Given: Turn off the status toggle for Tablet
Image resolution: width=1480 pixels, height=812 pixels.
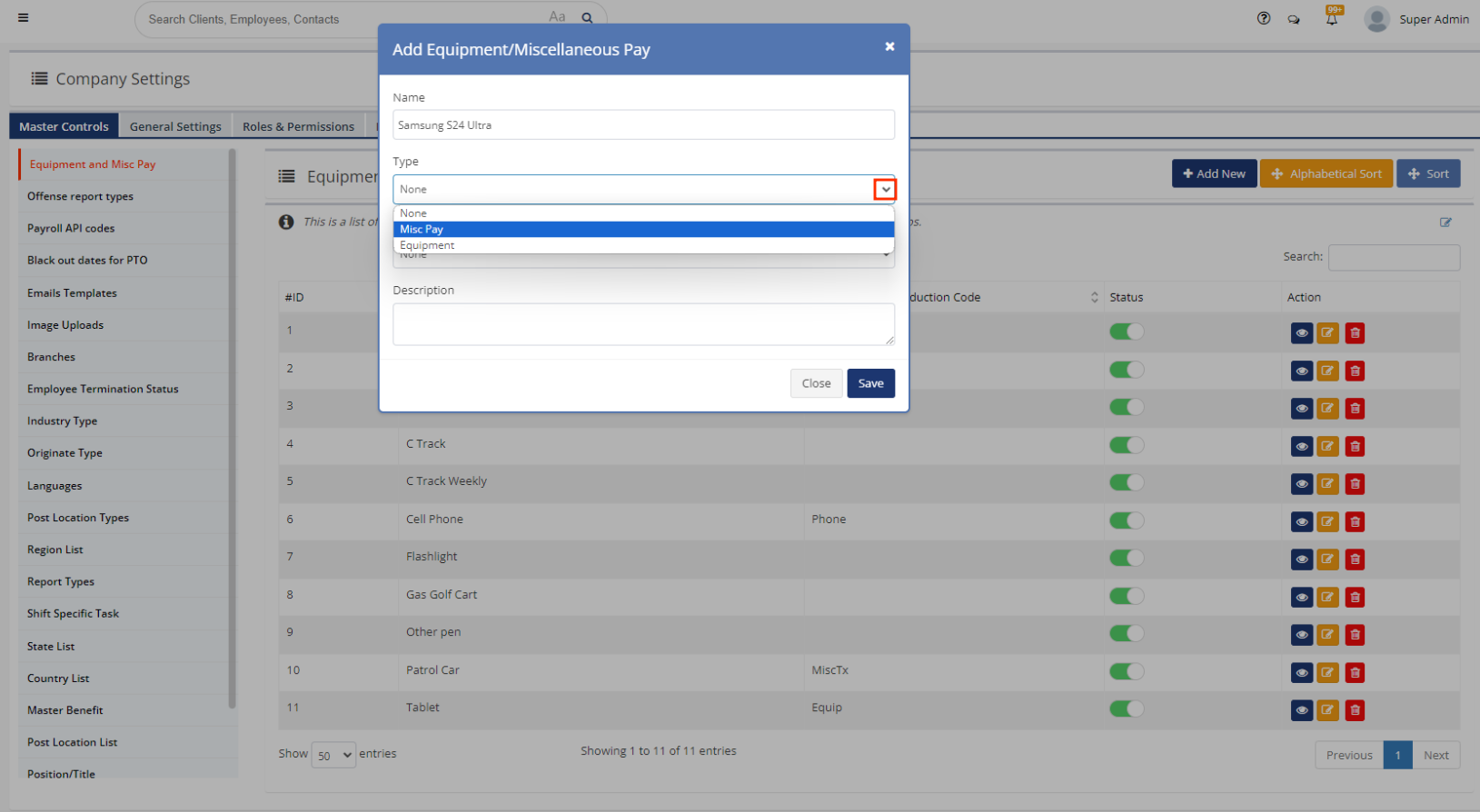Looking at the screenshot, I should pyautogui.click(x=1126, y=708).
